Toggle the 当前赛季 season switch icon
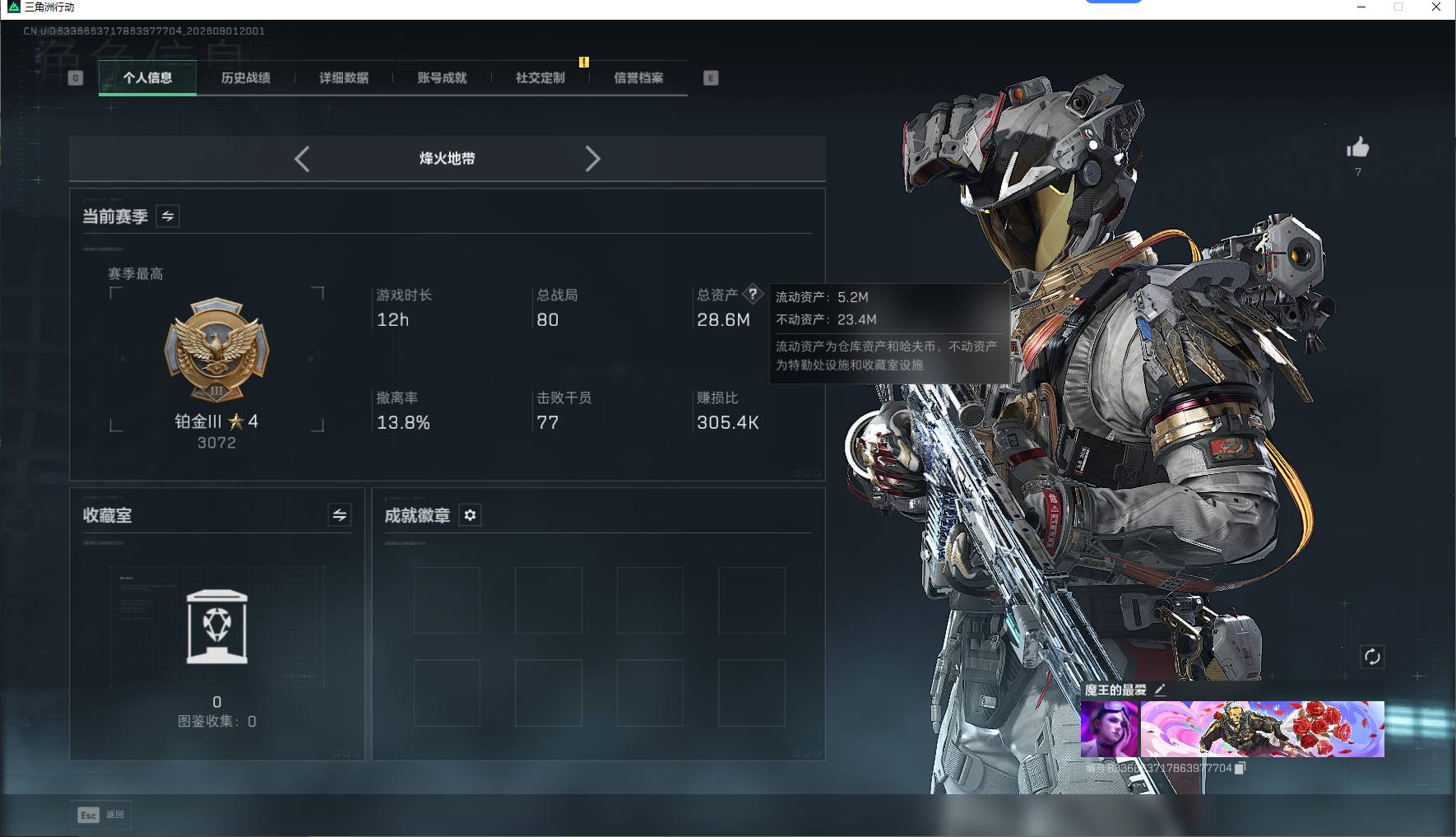 [168, 216]
